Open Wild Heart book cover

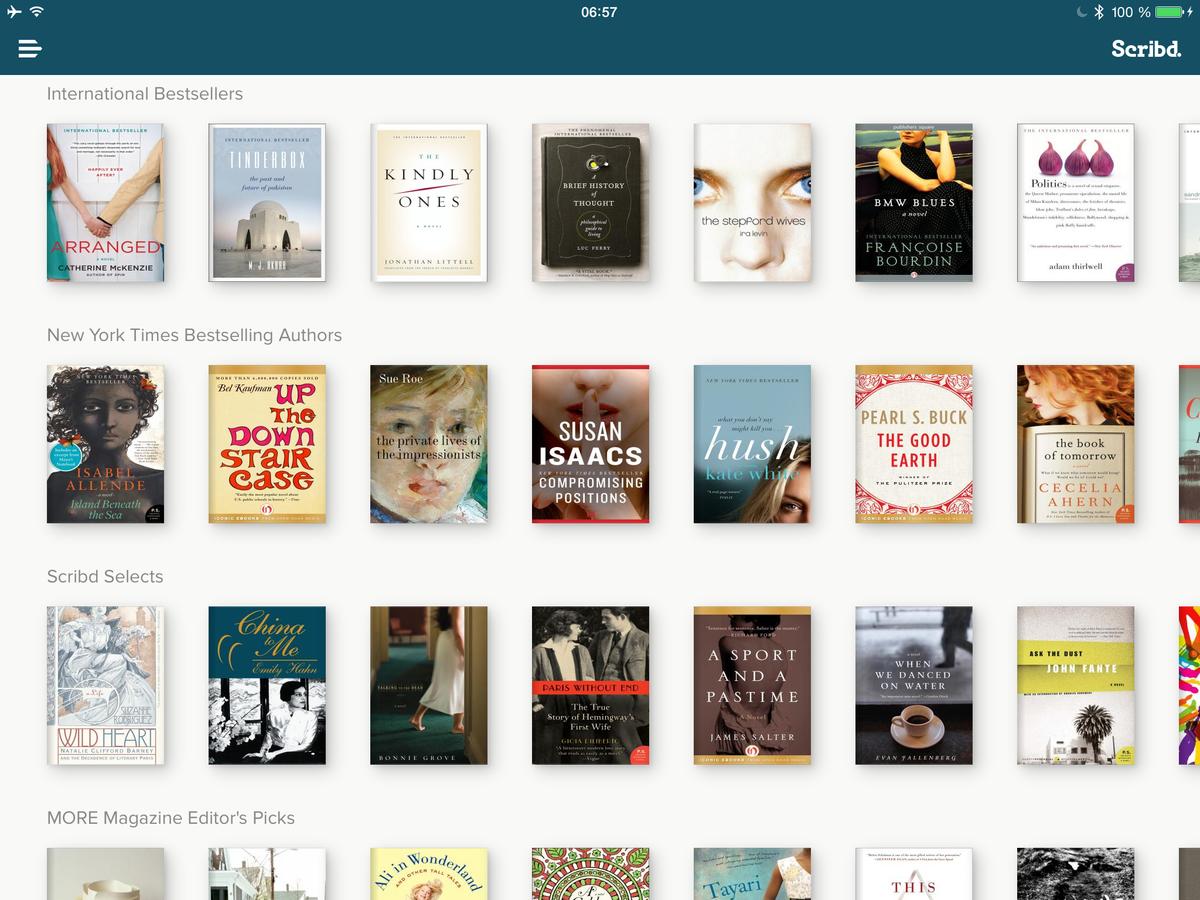[x=105, y=685]
